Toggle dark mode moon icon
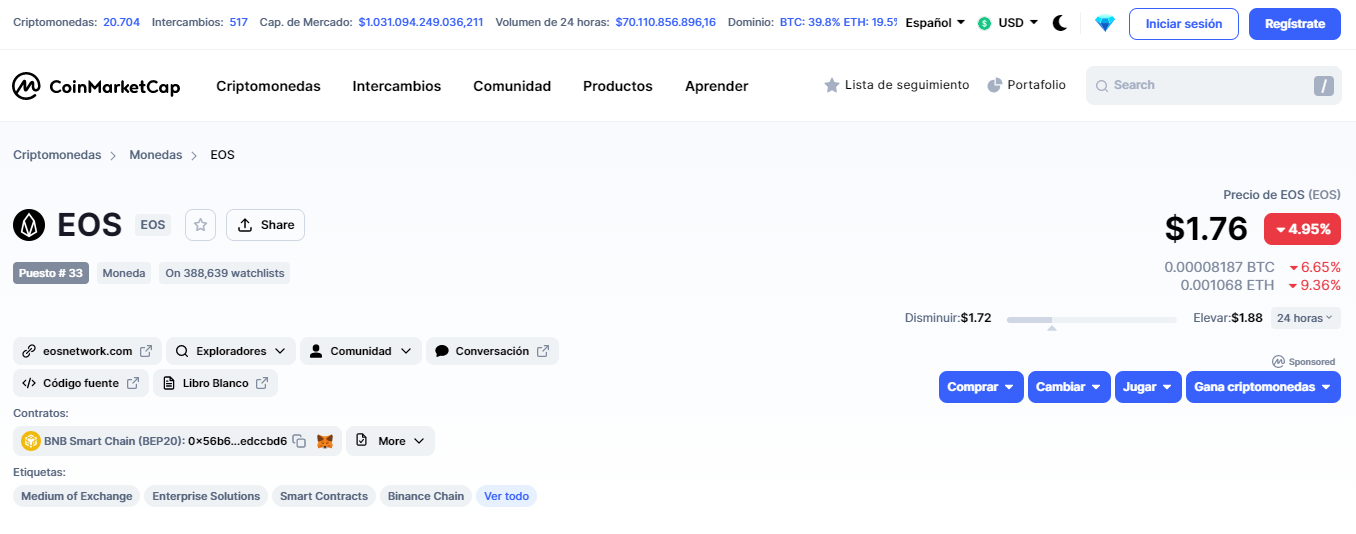This screenshot has width=1356, height=534. pyautogui.click(x=1060, y=23)
